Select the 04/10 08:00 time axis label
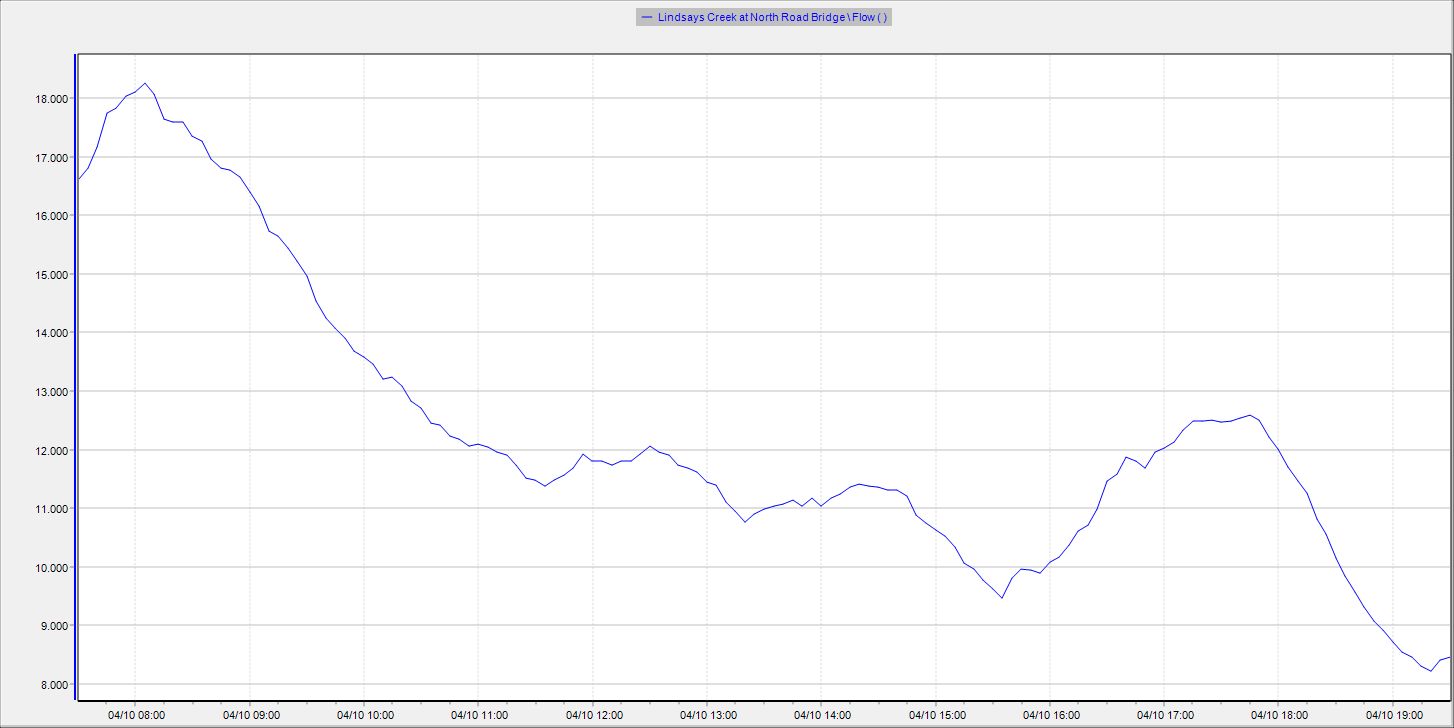Viewport: 1454px width, 728px height. point(136,715)
